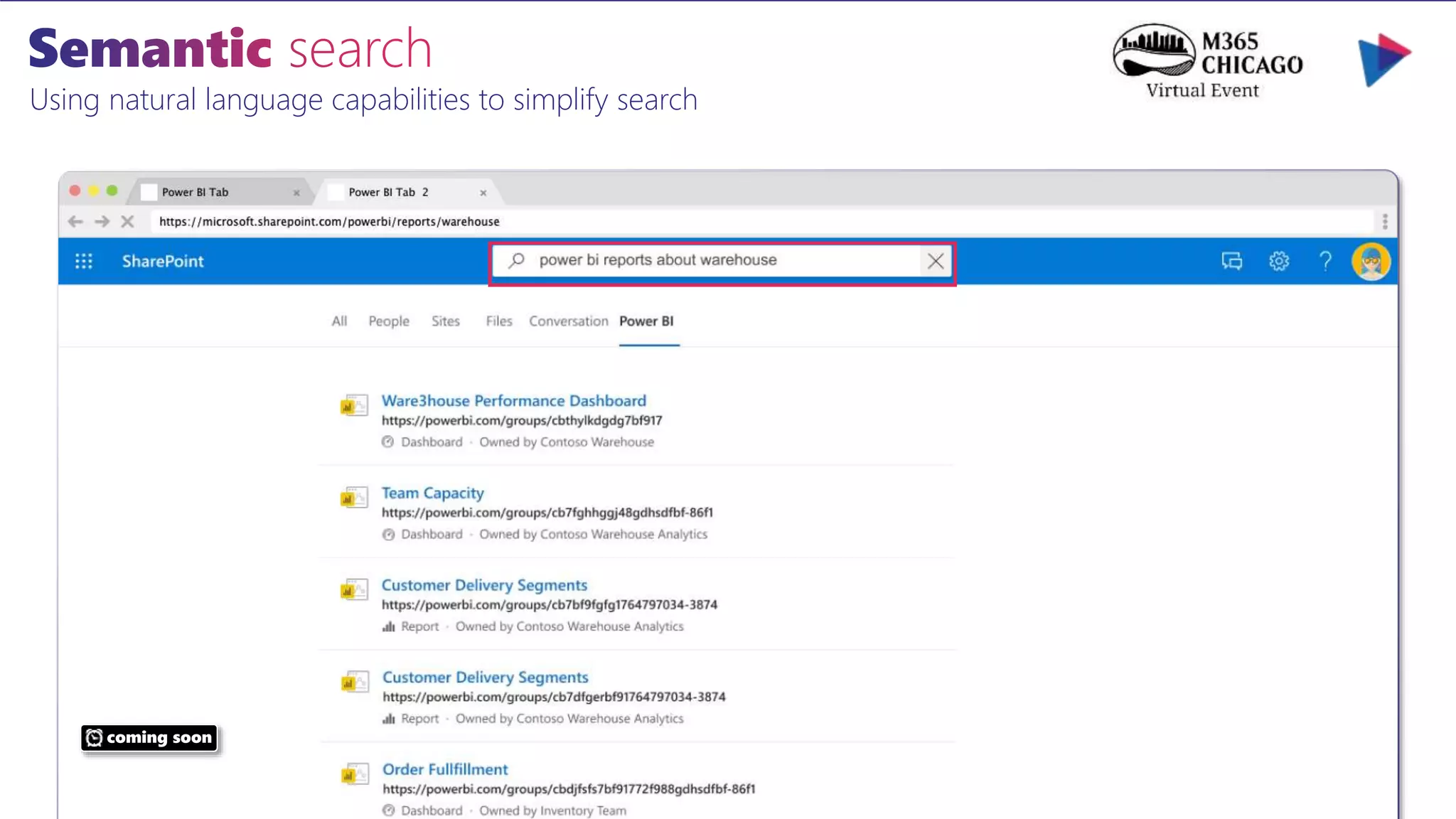This screenshot has width=1456, height=819.
Task: Click the macOS yellow minimize dot
Action: tap(93, 191)
